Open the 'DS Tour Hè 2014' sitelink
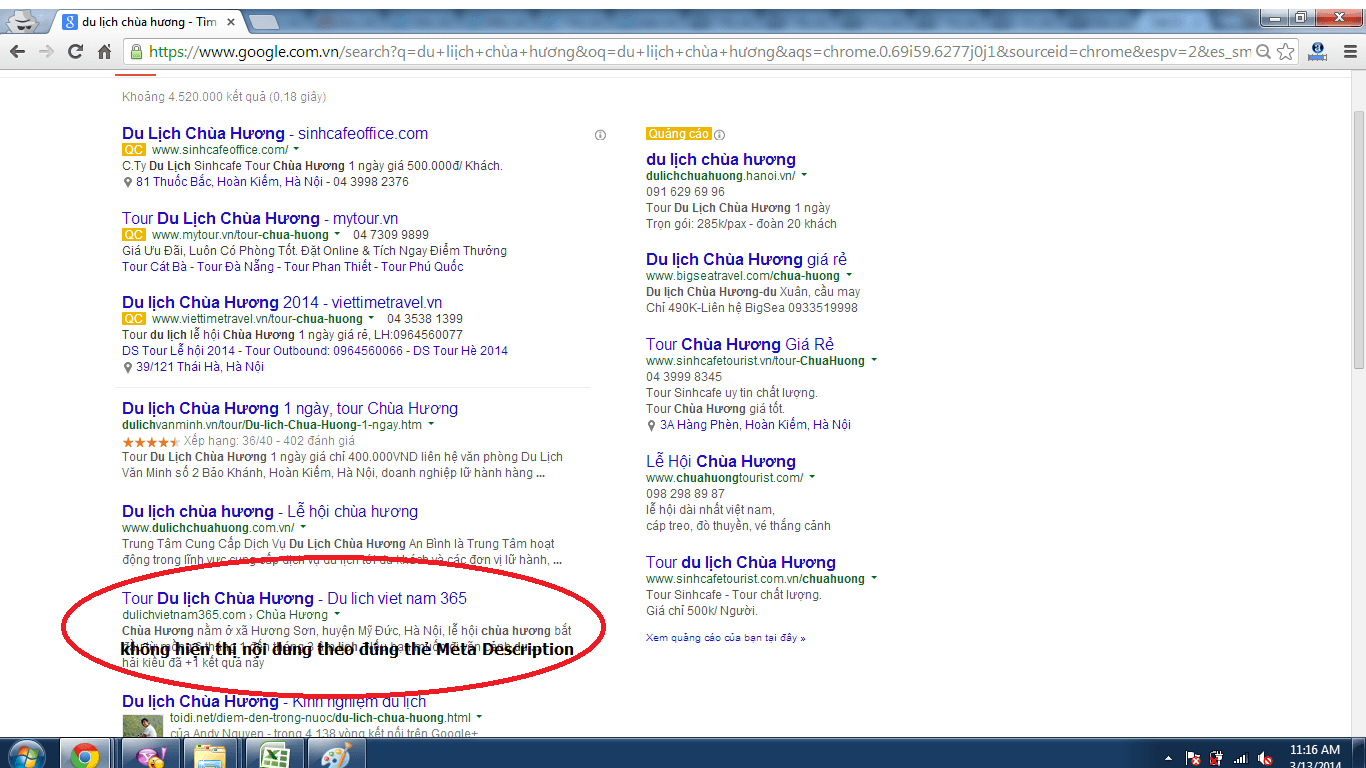Image resolution: width=1366 pixels, height=768 pixels. [461, 350]
